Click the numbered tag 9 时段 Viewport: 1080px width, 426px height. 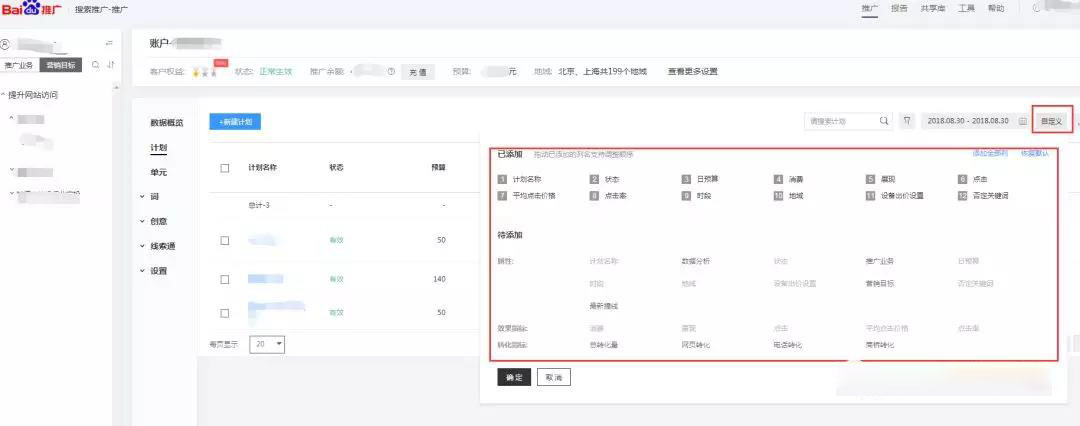coord(696,196)
